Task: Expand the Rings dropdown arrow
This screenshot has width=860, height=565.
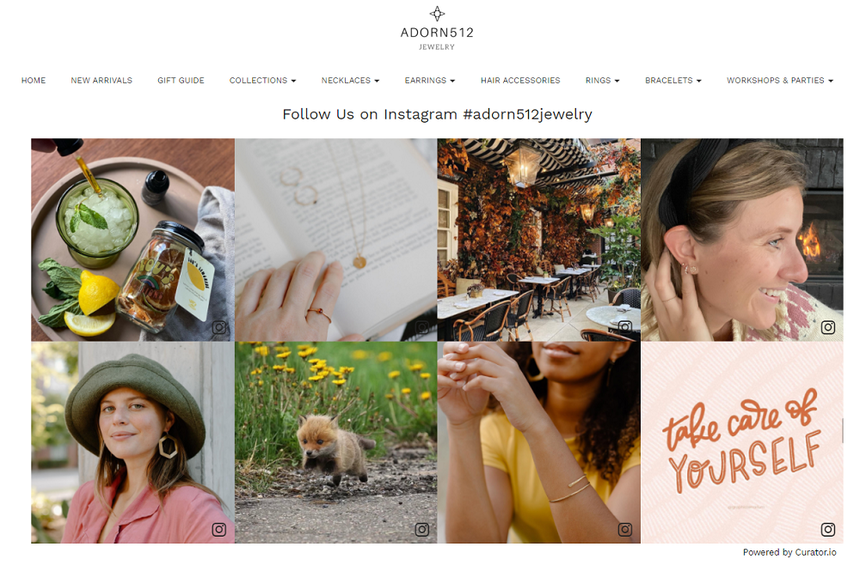Action: tap(616, 81)
